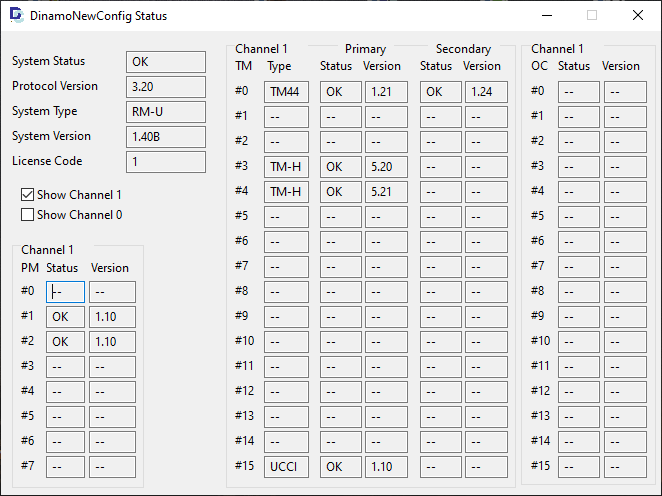Select TM #0 Type field TM44

coord(288,92)
